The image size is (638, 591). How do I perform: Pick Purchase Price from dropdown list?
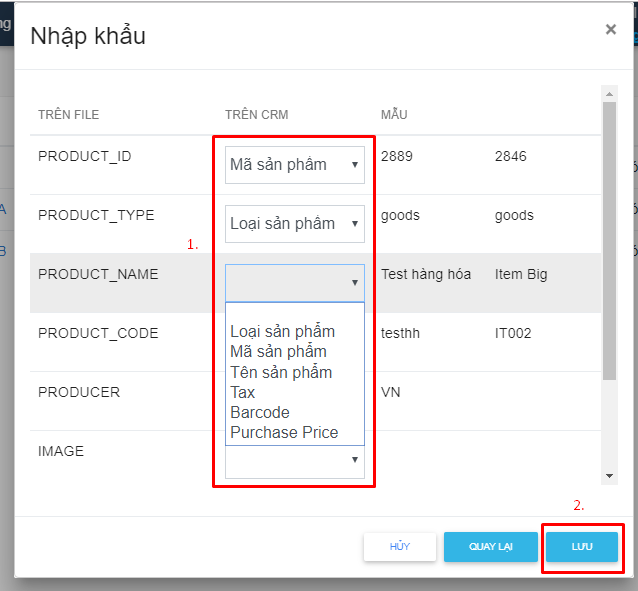[284, 432]
